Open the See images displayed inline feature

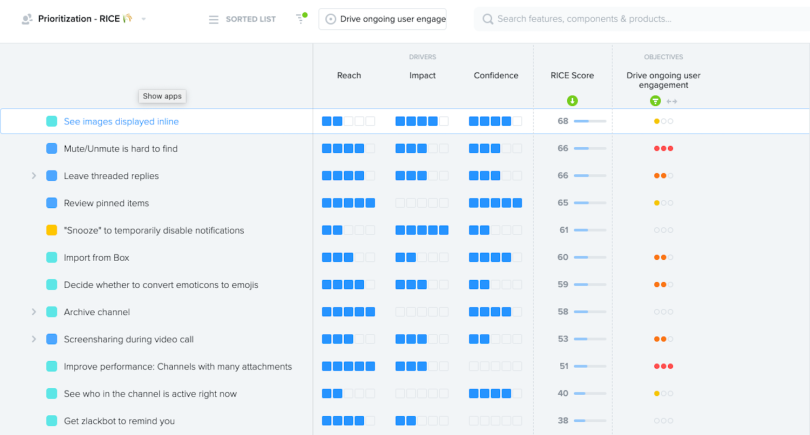click(121, 121)
